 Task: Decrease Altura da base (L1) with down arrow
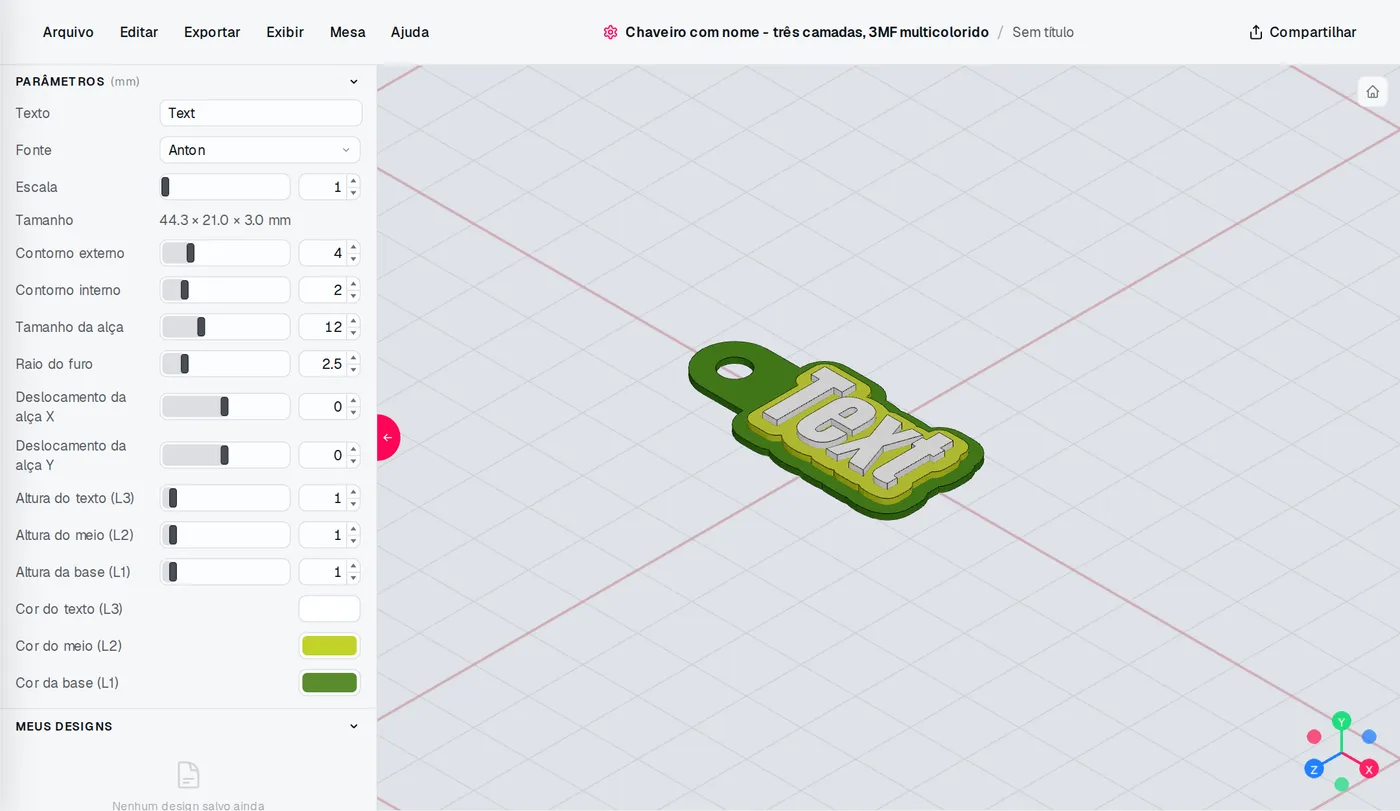coord(353,578)
